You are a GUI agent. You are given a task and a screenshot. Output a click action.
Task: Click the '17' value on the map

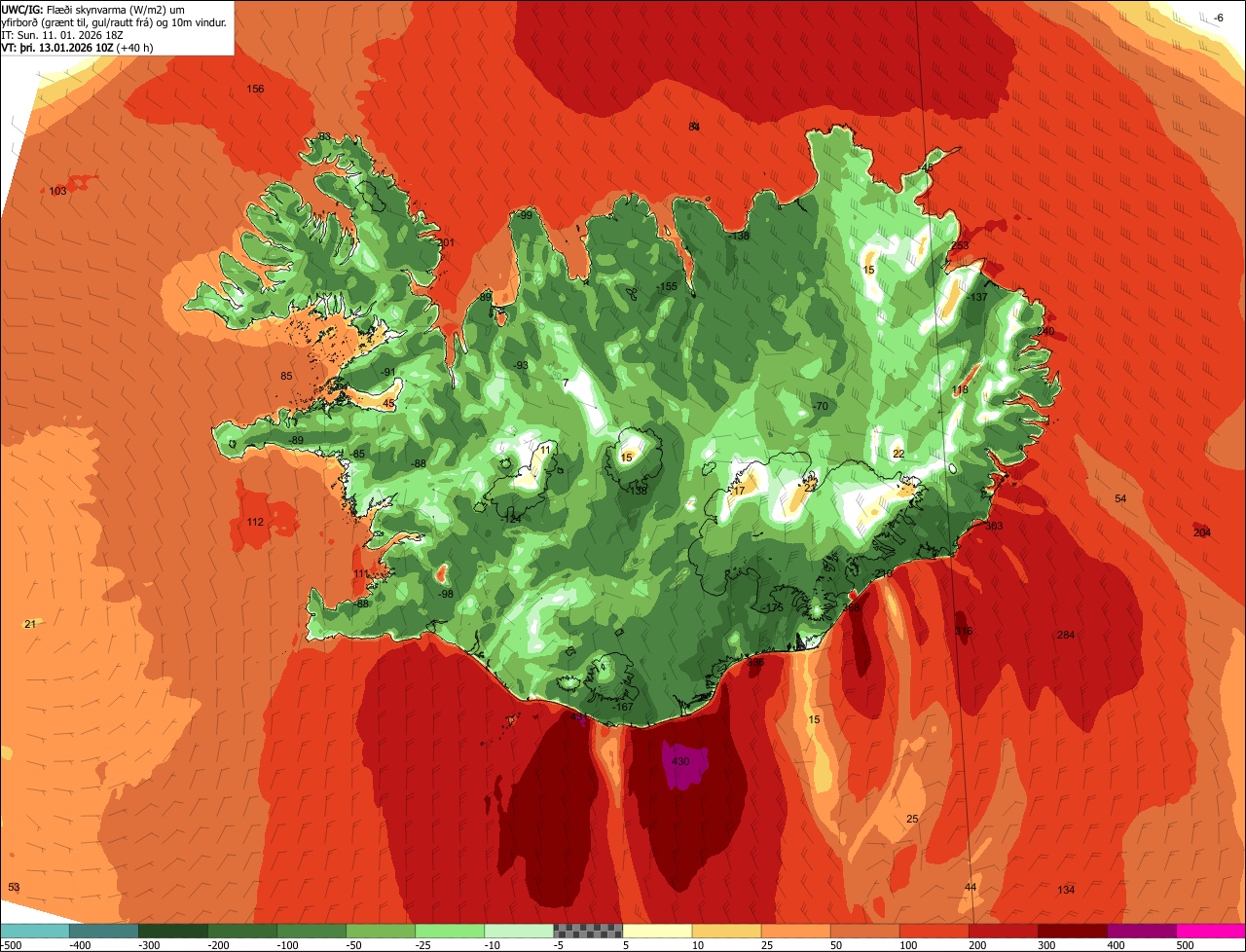(739, 492)
